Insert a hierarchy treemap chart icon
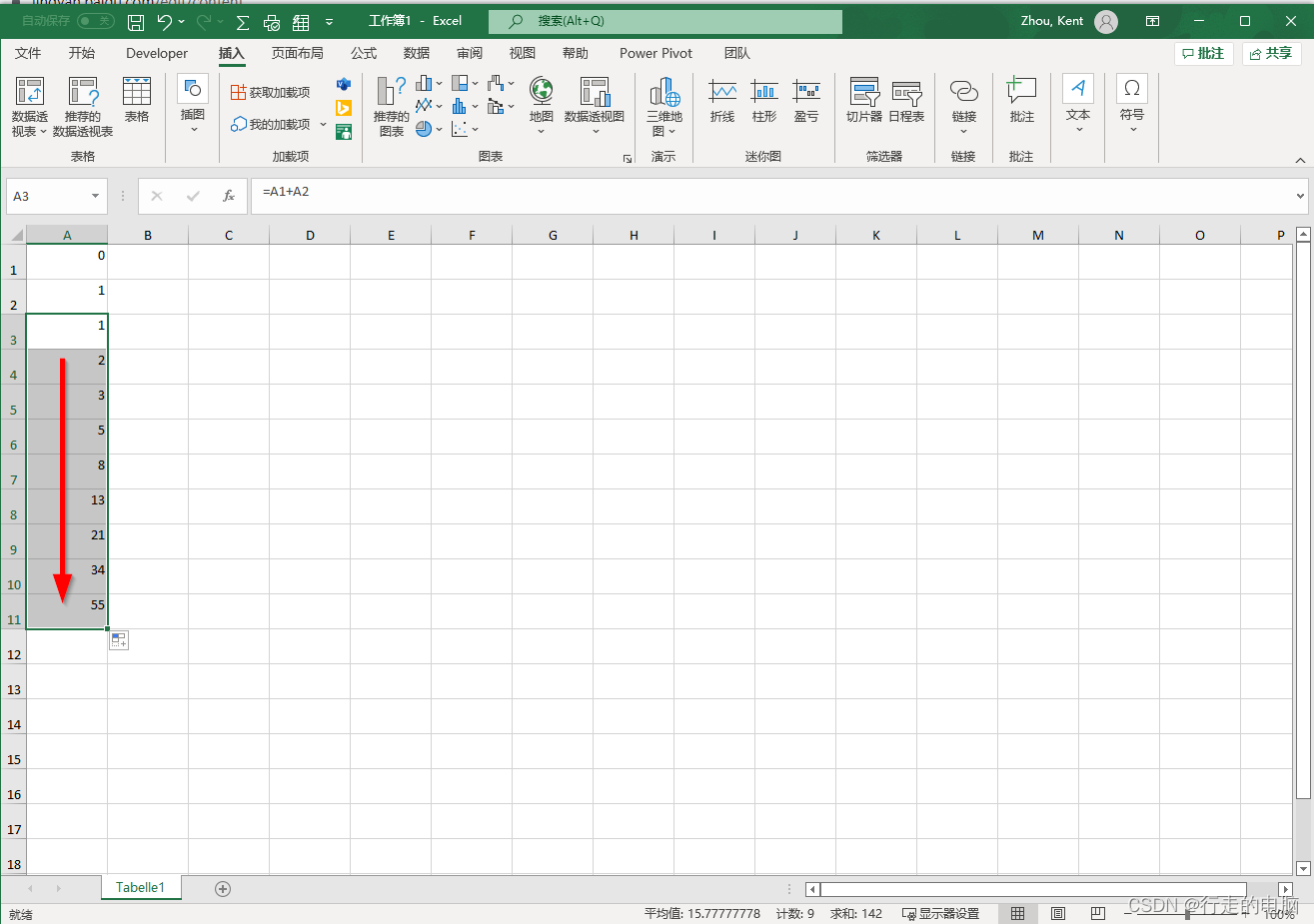1314x924 pixels. pos(460,84)
